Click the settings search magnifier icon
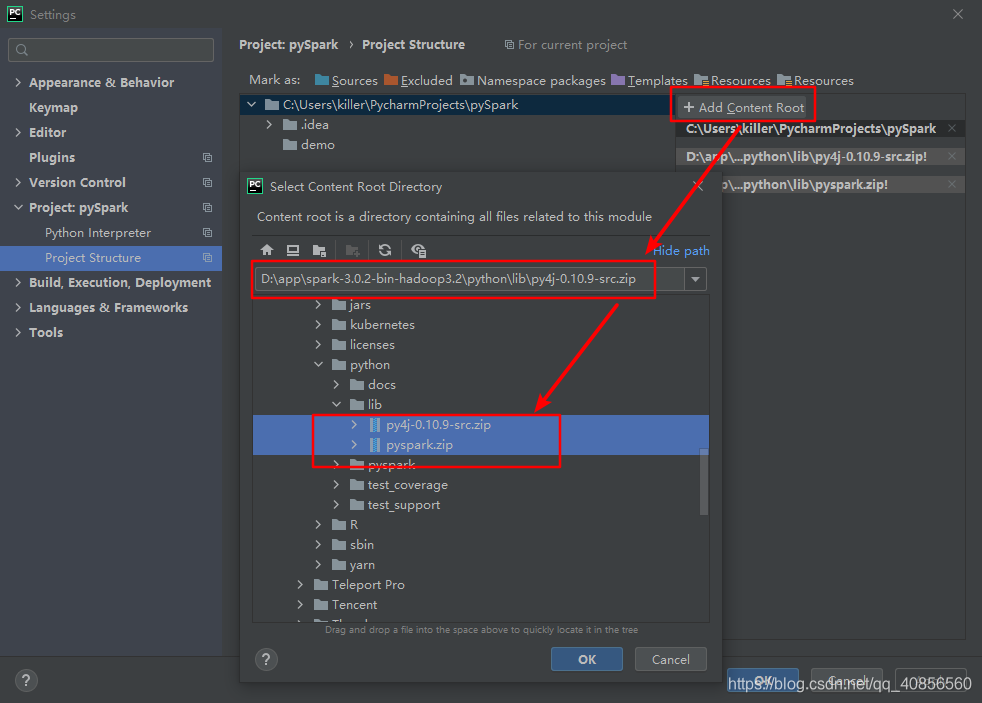Viewport: 982px width, 703px height. (22, 50)
